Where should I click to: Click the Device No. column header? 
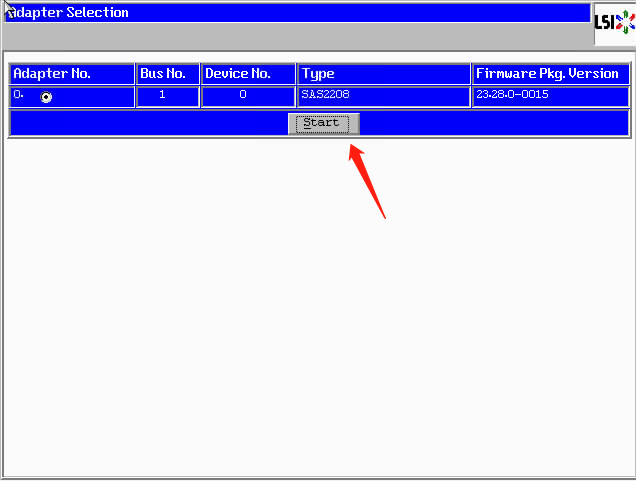pos(248,74)
